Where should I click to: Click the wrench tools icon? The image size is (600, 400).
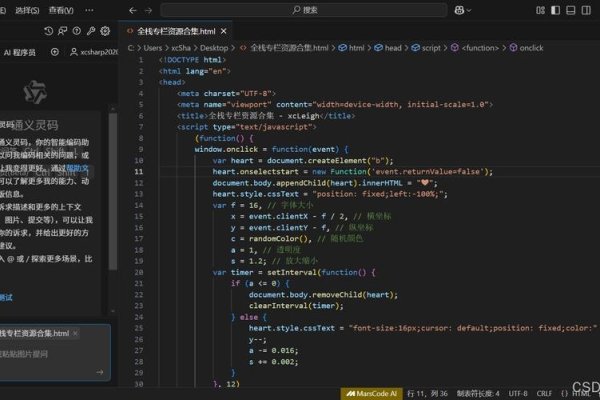[x=91, y=31]
